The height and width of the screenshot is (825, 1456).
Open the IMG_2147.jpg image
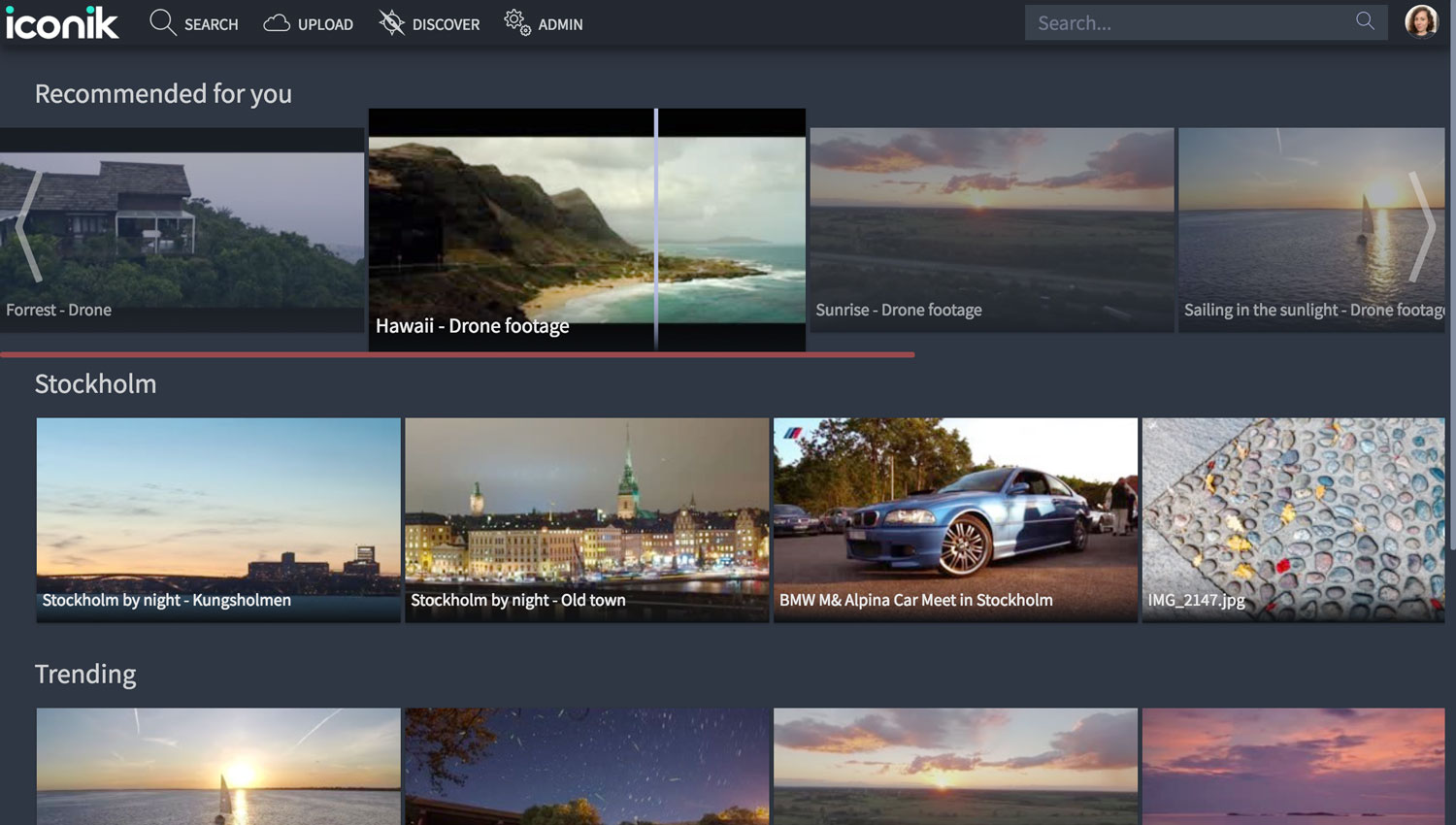[1293, 519]
